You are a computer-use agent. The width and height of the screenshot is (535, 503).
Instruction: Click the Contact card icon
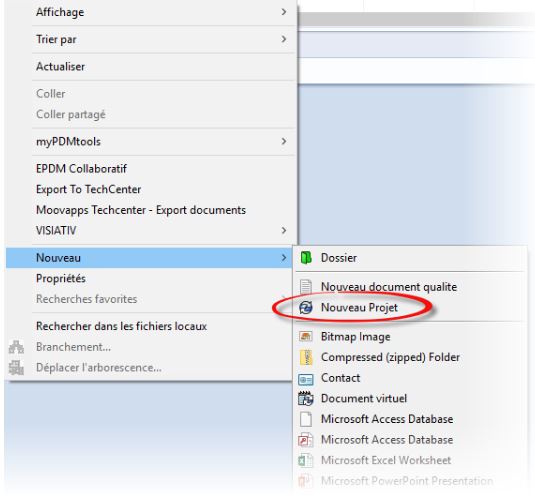pyautogui.click(x=306, y=379)
